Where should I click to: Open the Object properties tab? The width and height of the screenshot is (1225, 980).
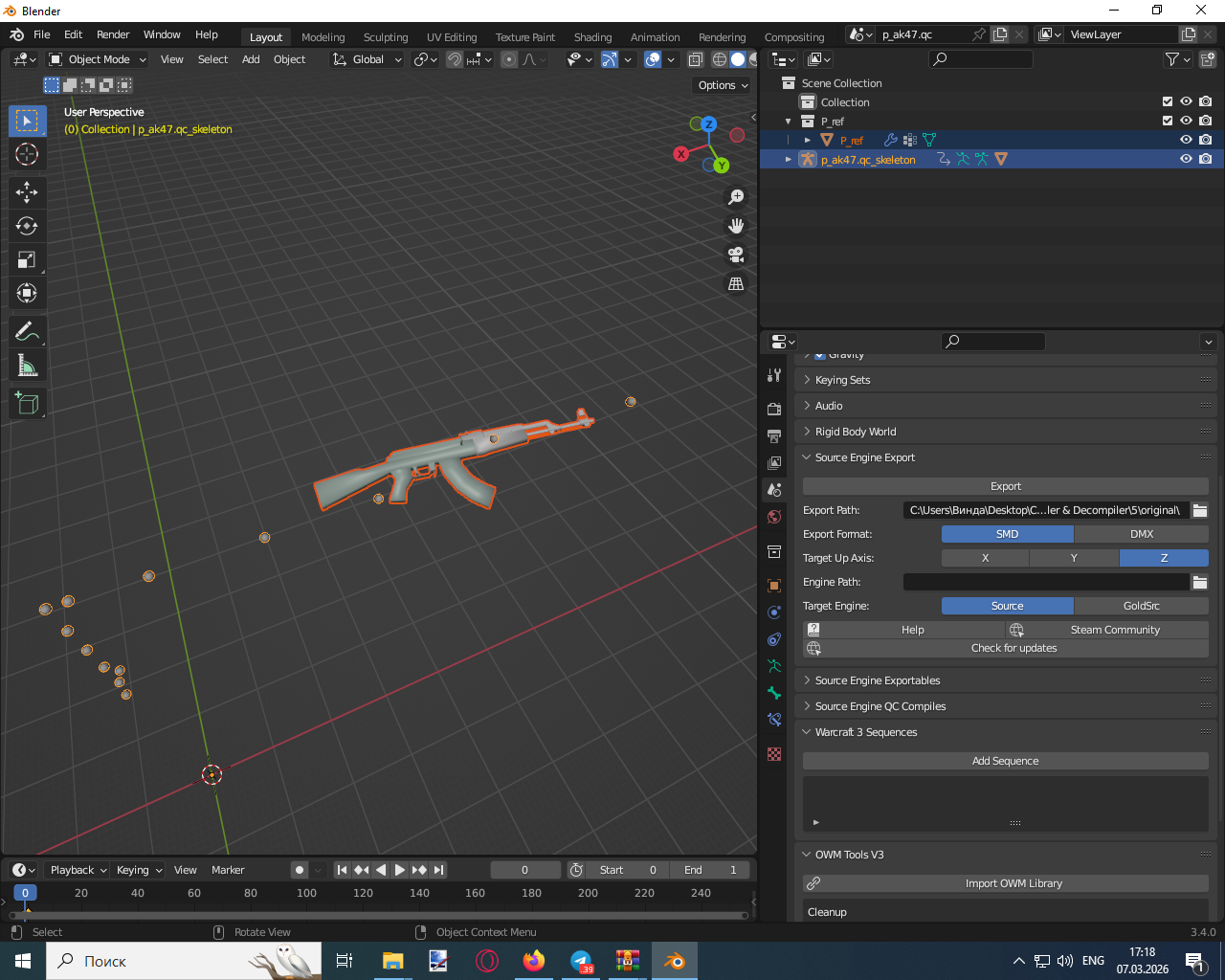click(x=774, y=585)
